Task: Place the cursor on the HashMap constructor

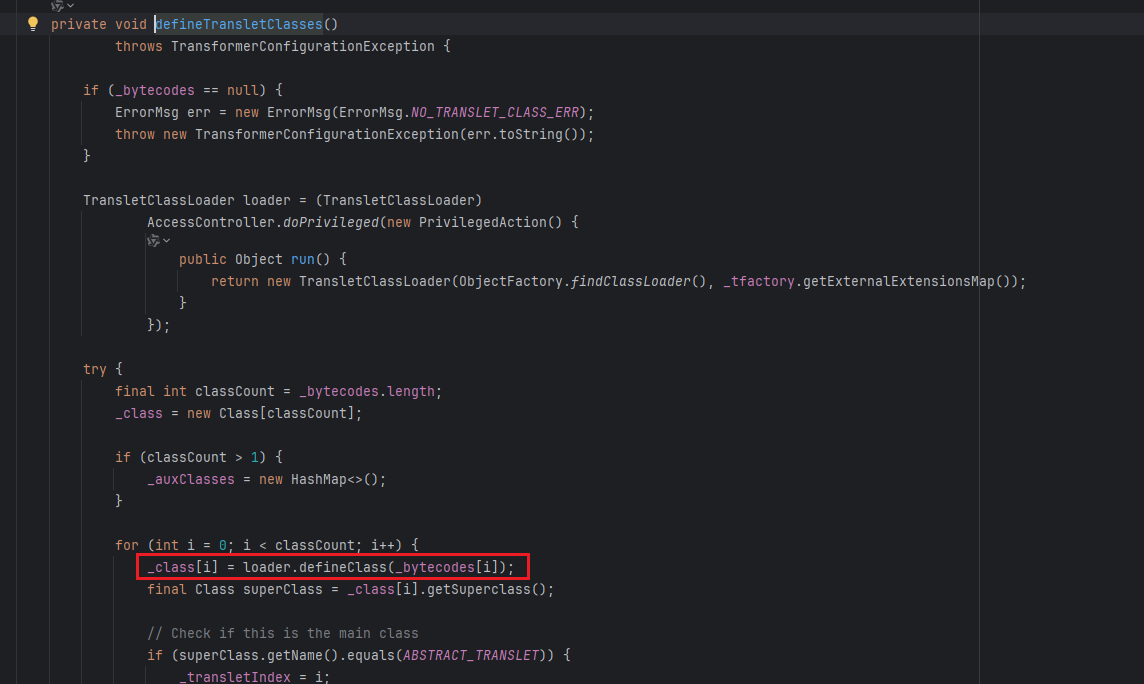Action: pyautogui.click(x=319, y=479)
